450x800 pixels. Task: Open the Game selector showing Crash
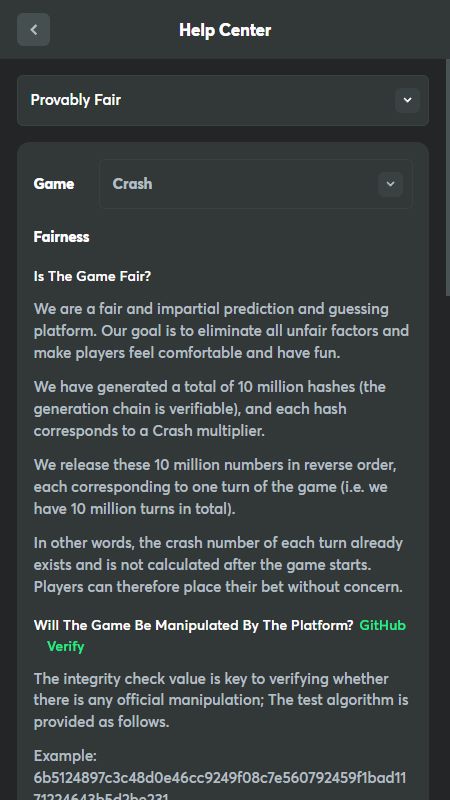tap(256, 184)
